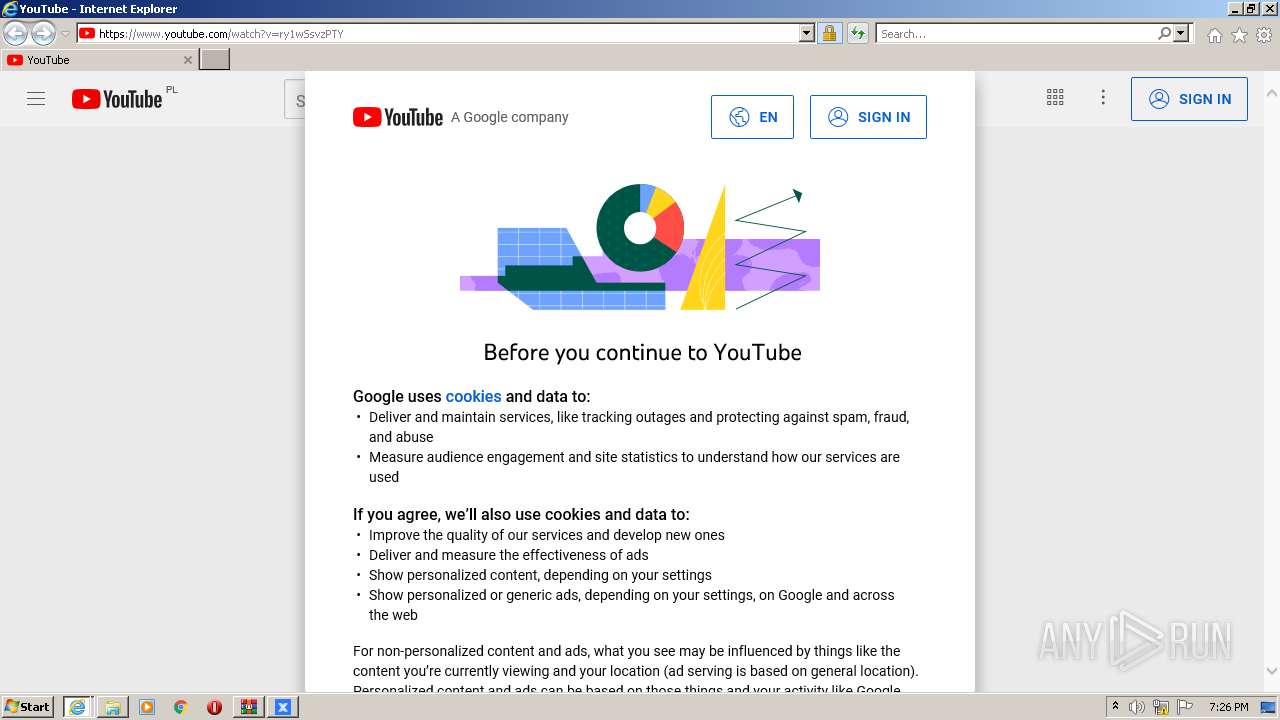Image resolution: width=1280 pixels, height=720 pixels.
Task: Open a new blank tab
Action: pyautogui.click(x=215, y=60)
